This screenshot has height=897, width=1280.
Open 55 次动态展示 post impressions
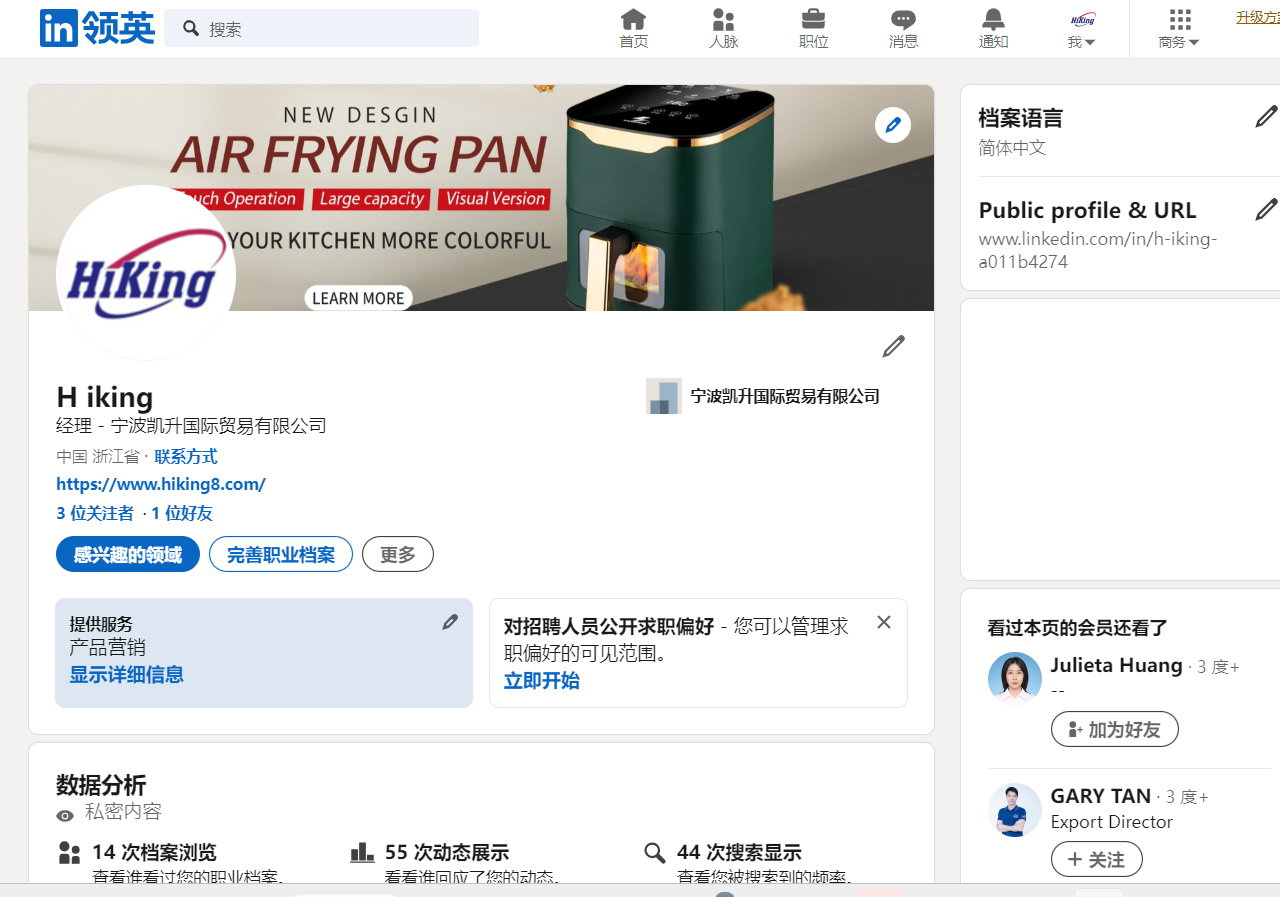tap(447, 853)
